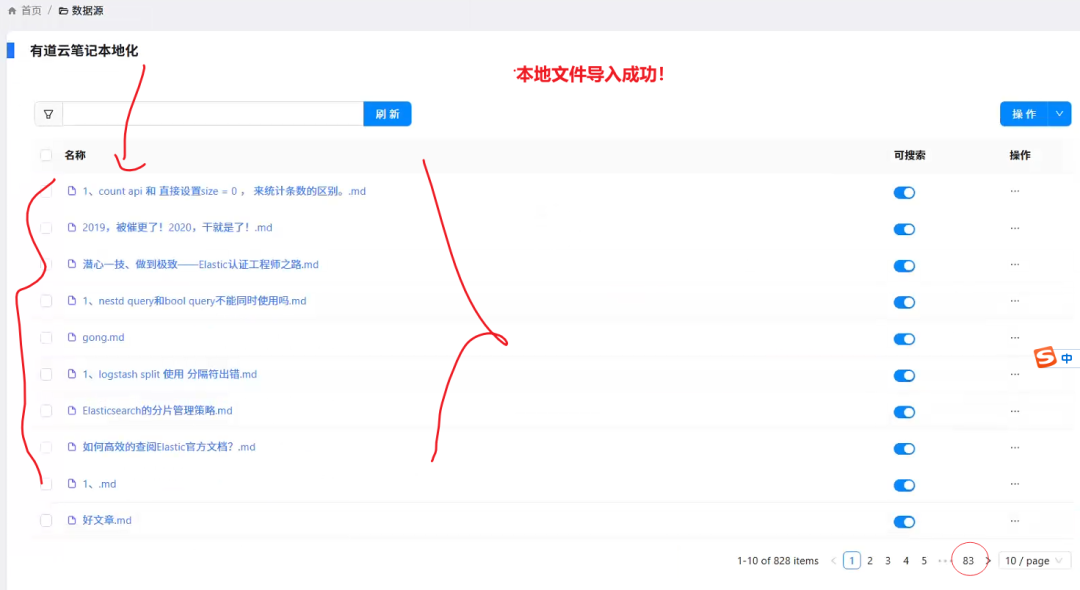Open gong.md file link
This screenshot has height=590, width=1080.
coord(103,337)
